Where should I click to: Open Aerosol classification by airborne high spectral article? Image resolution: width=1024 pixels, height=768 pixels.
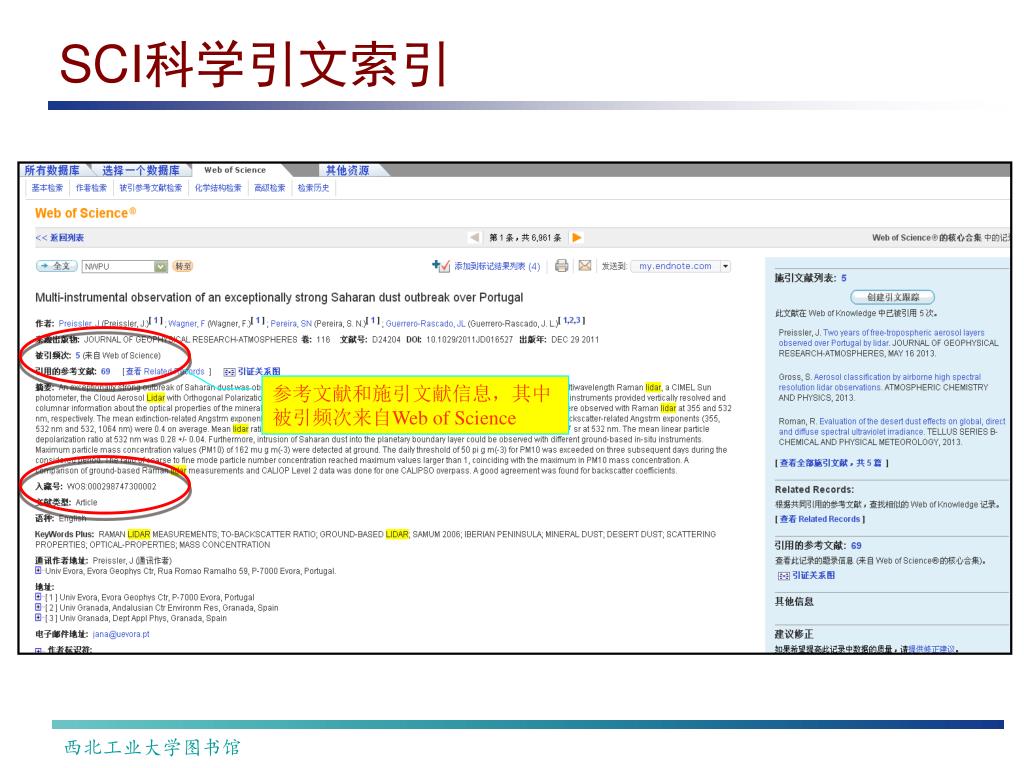[x=880, y=382]
